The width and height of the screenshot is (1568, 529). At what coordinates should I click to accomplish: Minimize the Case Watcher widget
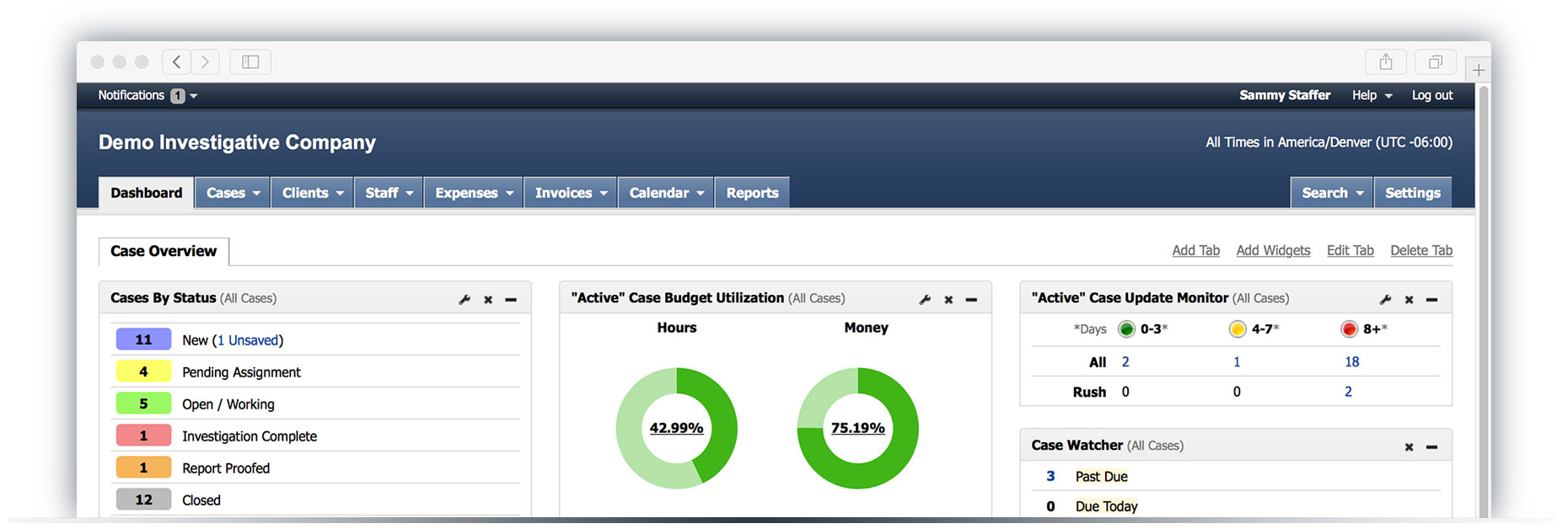[1431, 446]
